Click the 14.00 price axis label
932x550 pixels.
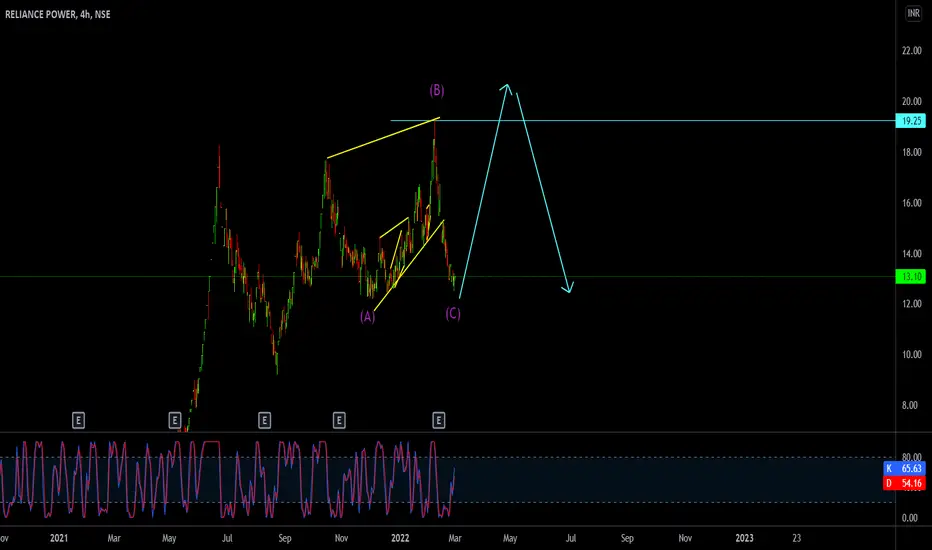912,253
